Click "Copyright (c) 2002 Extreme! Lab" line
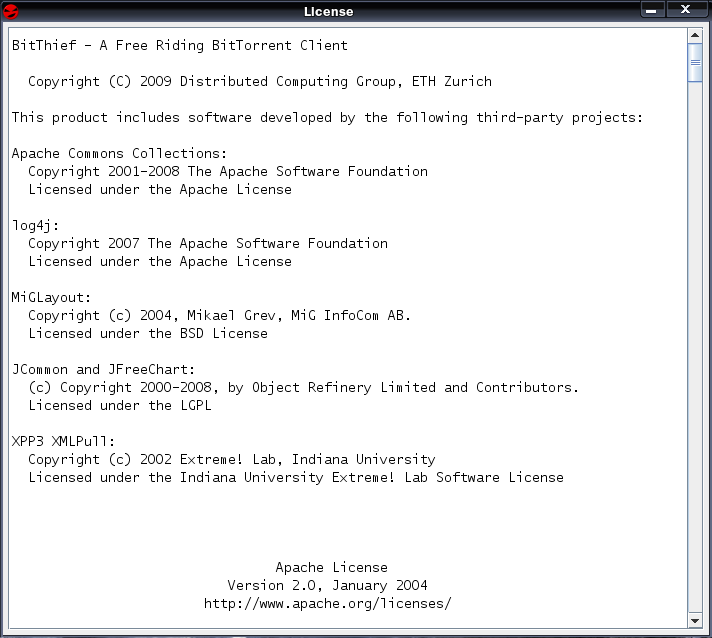This screenshot has width=712, height=638. pos(232,460)
